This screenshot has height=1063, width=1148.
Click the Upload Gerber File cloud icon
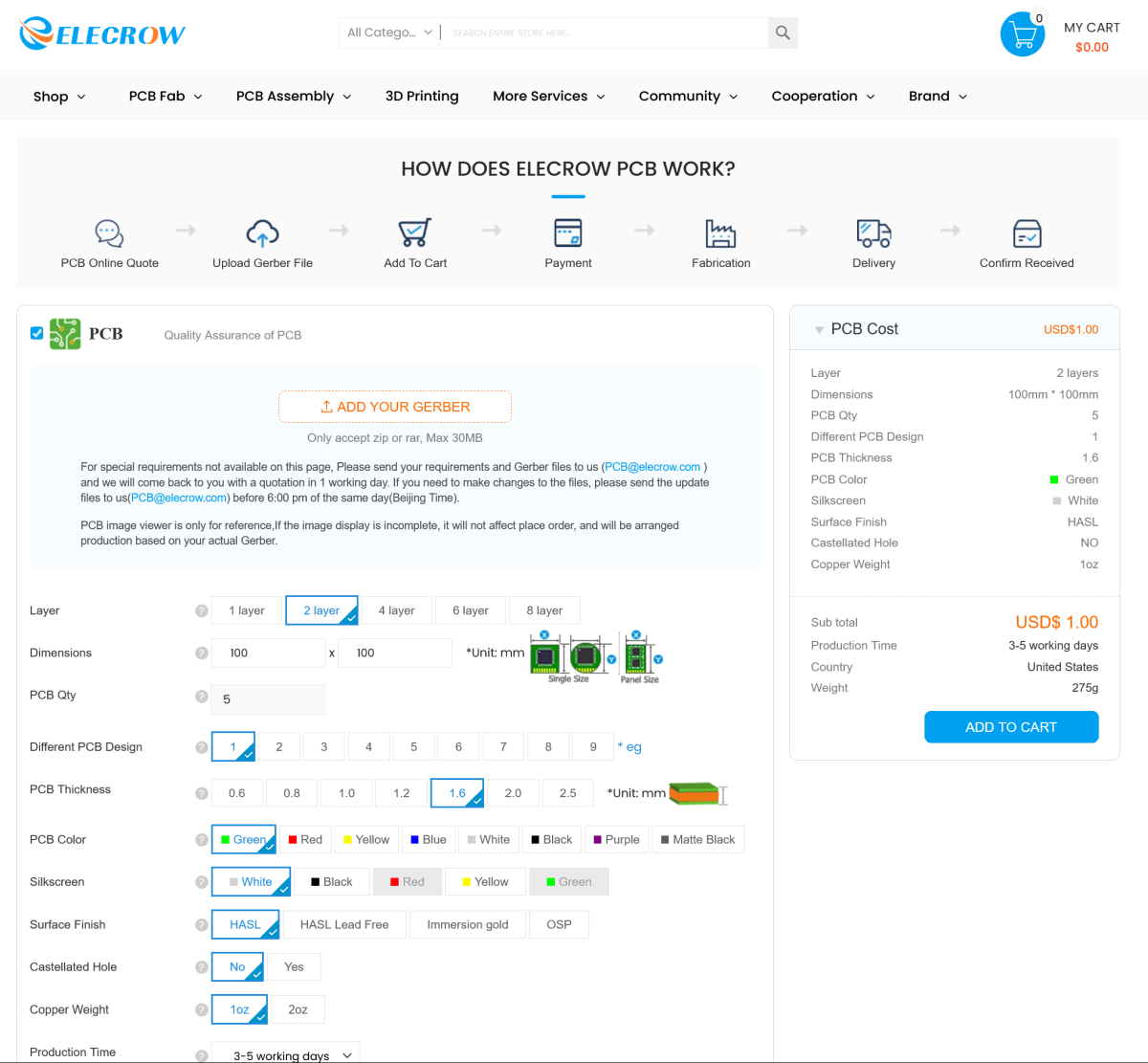pyautogui.click(x=262, y=233)
